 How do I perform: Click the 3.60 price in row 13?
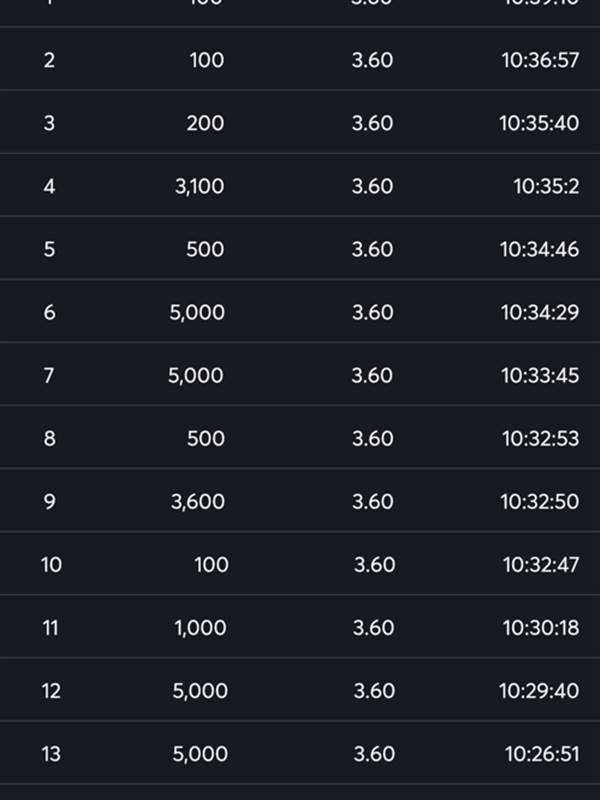pyautogui.click(x=374, y=754)
